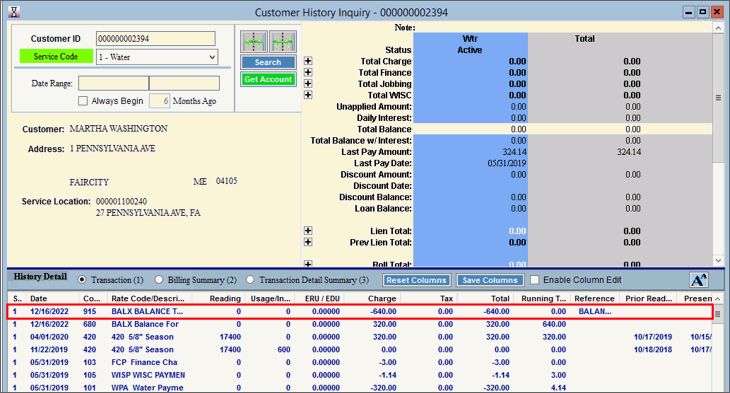Expand the Total Charge row
This screenshot has width=730, height=393.
(x=308, y=61)
